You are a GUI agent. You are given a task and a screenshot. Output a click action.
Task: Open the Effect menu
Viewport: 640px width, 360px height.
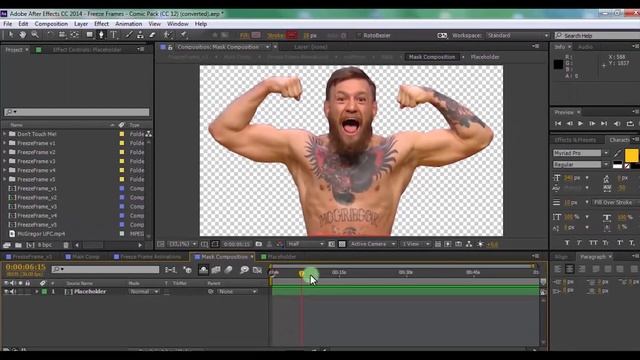101,24
